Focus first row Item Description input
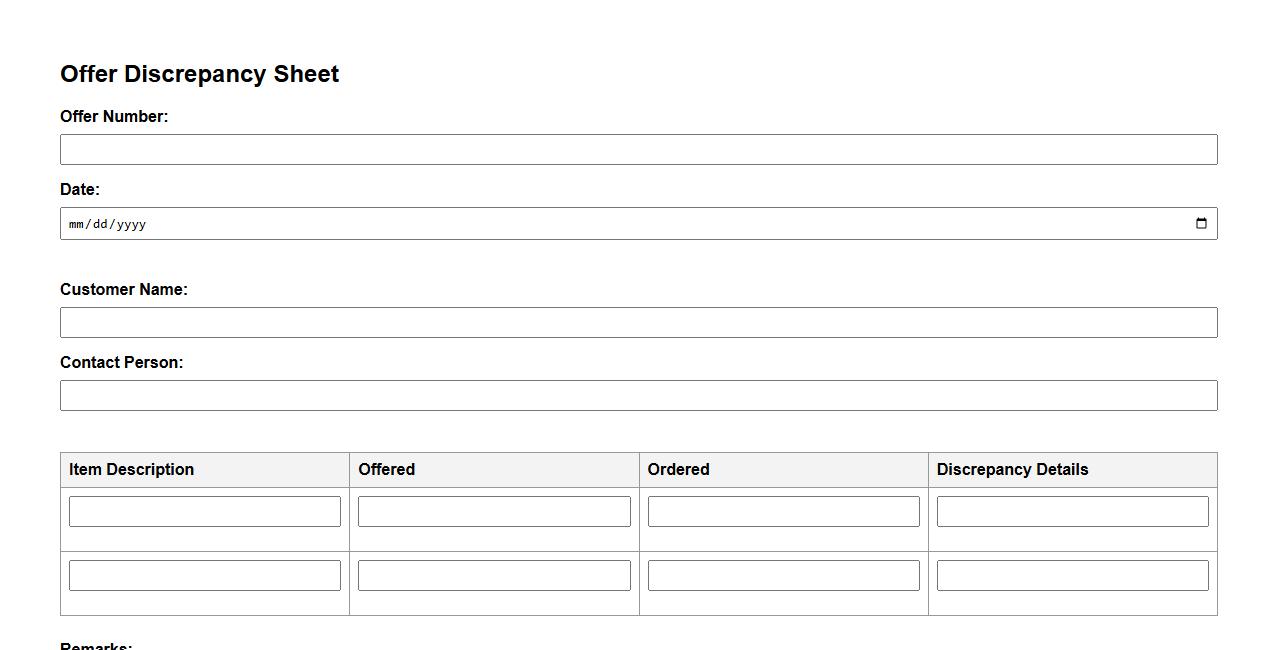This screenshot has height=650, width=1278. [x=205, y=511]
